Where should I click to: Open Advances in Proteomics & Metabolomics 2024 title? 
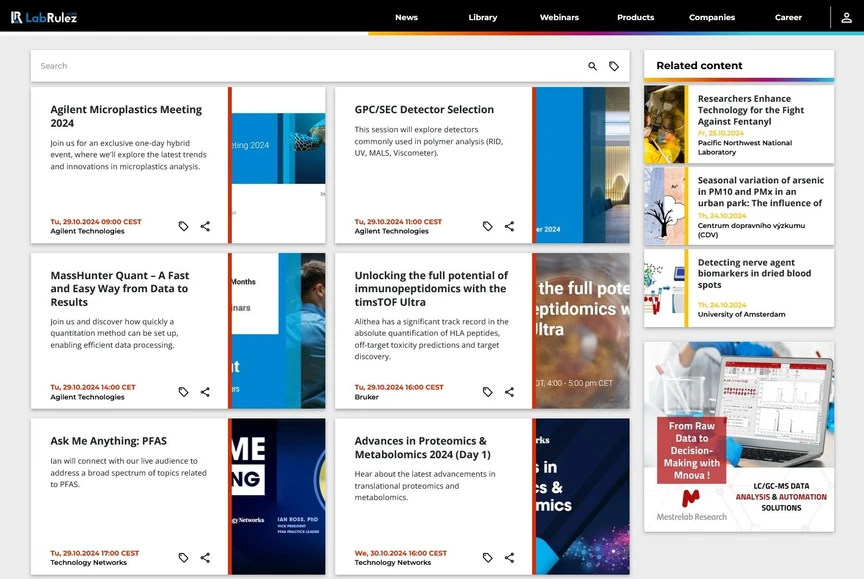coord(423,447)
